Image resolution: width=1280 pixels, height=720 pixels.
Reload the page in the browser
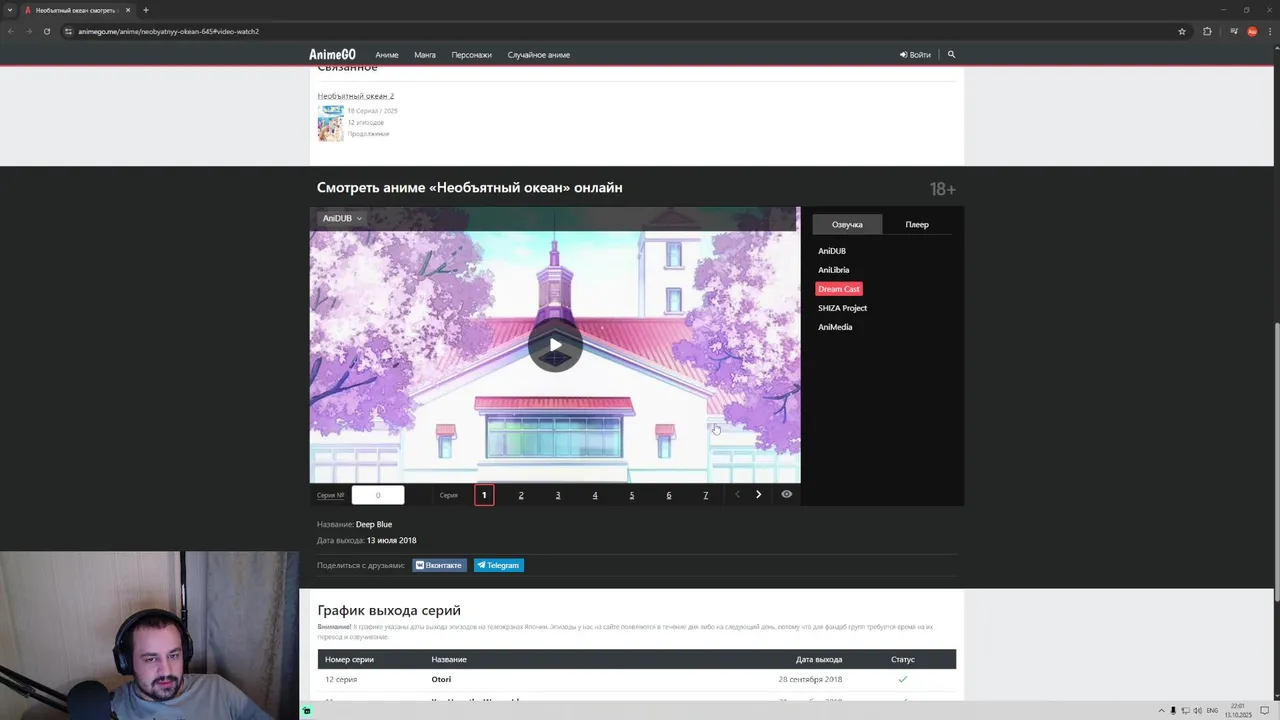[46, 31]
